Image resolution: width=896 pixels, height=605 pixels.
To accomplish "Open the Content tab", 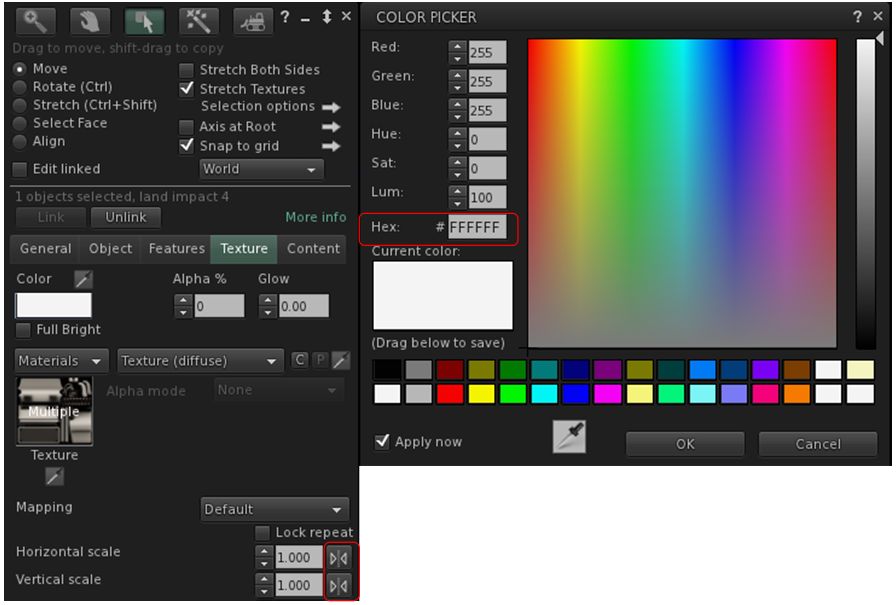I will (x=313, y=249).
